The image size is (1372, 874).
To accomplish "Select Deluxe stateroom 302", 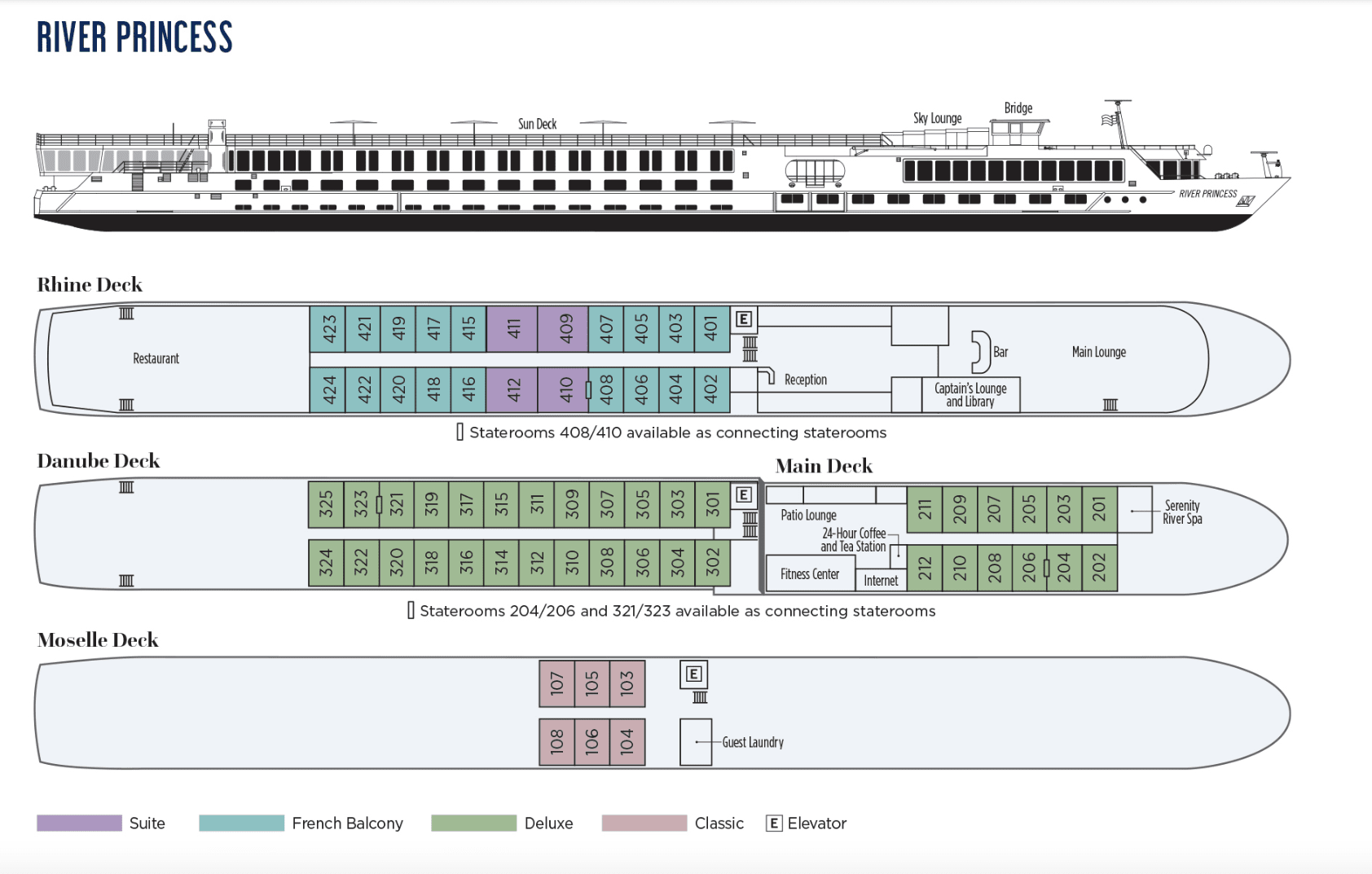I will tap(713, 563).
